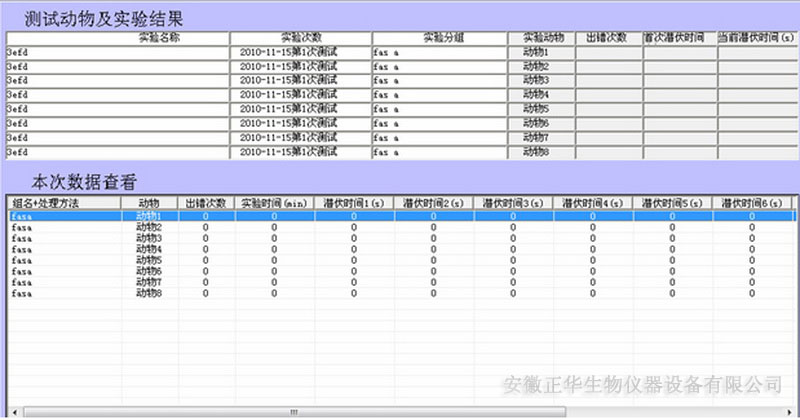Click the horizontal scrollbar thumb of data list
The height and width of the screenshot is (420, 800).
[x=294, y=412]
